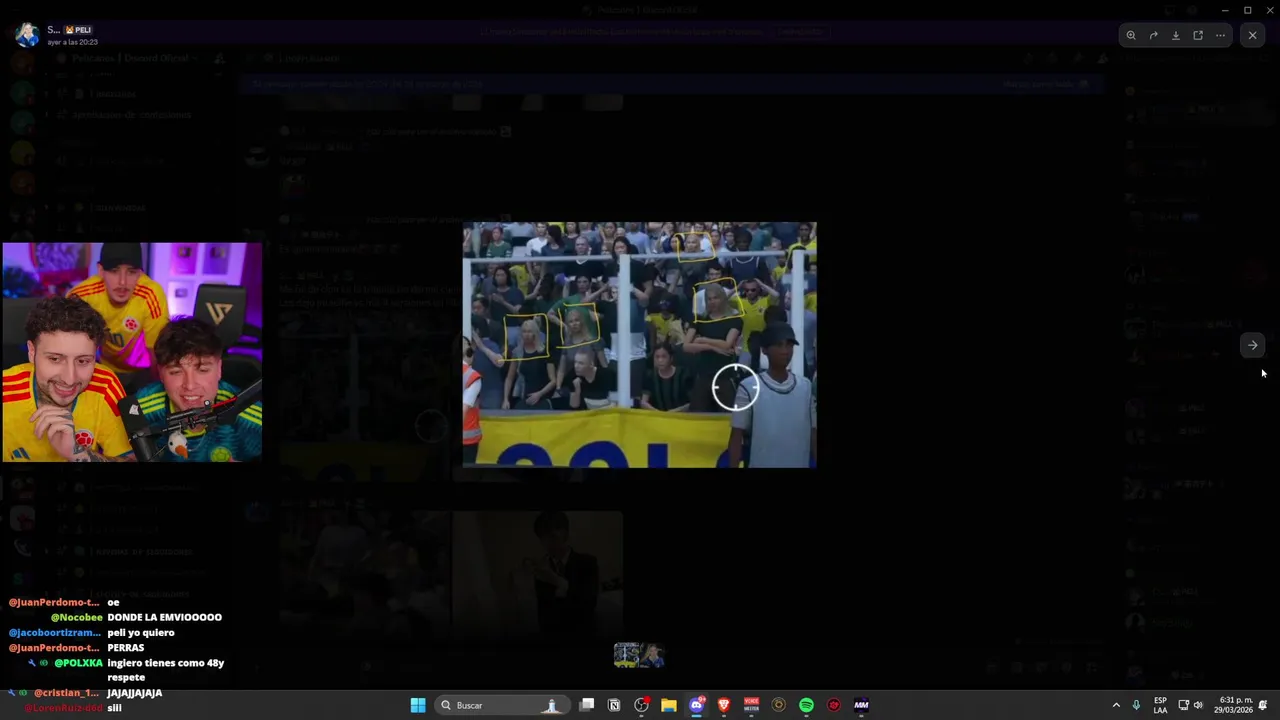Click the microphone tray icon

(x=1136, y=705)
